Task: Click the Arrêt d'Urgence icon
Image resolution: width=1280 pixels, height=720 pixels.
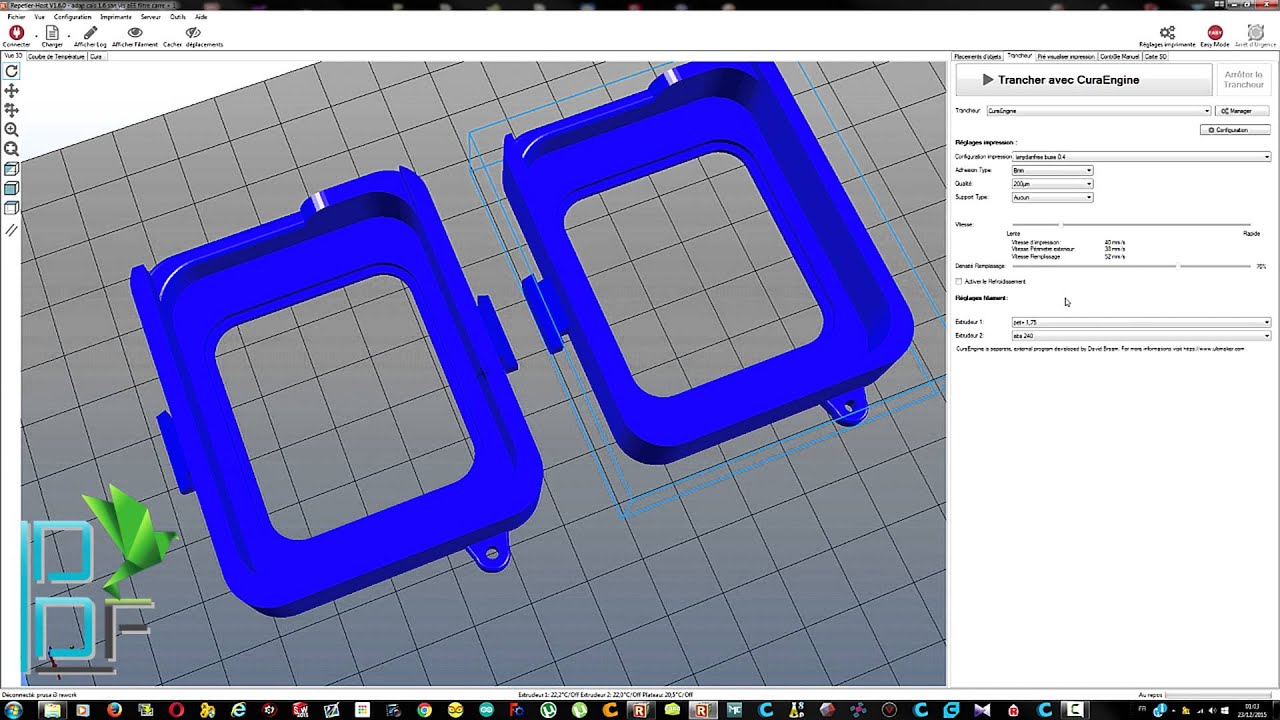Action: tap(1255, 33)
